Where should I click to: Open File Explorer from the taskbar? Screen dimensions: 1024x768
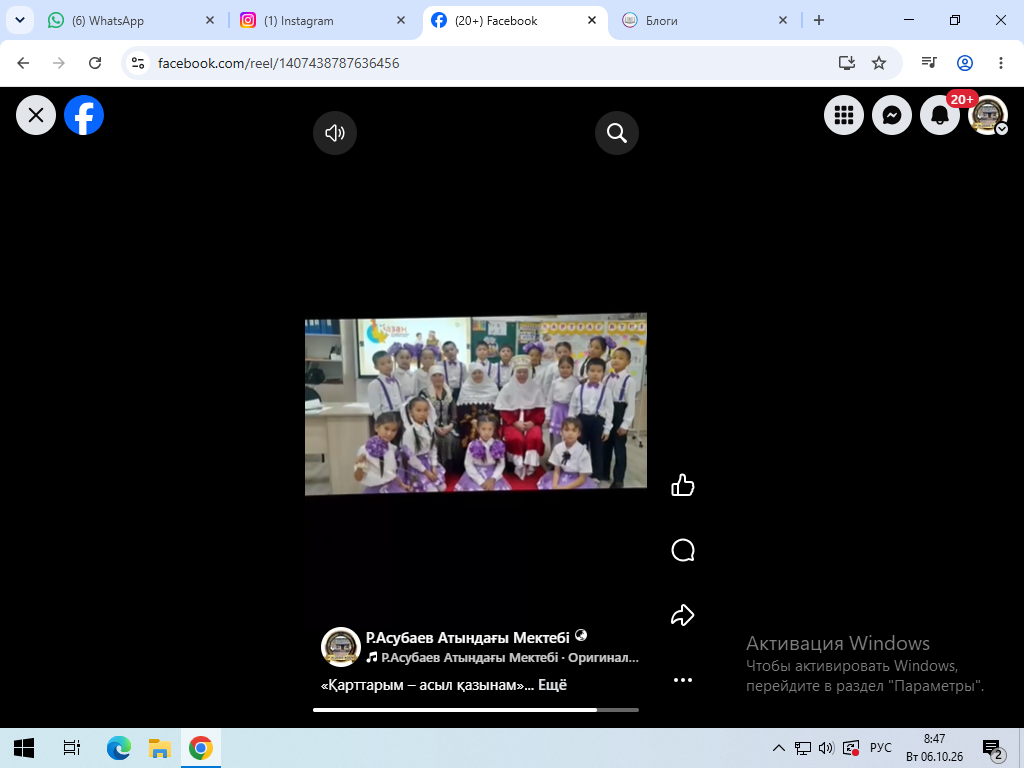[x=159, y=748]
